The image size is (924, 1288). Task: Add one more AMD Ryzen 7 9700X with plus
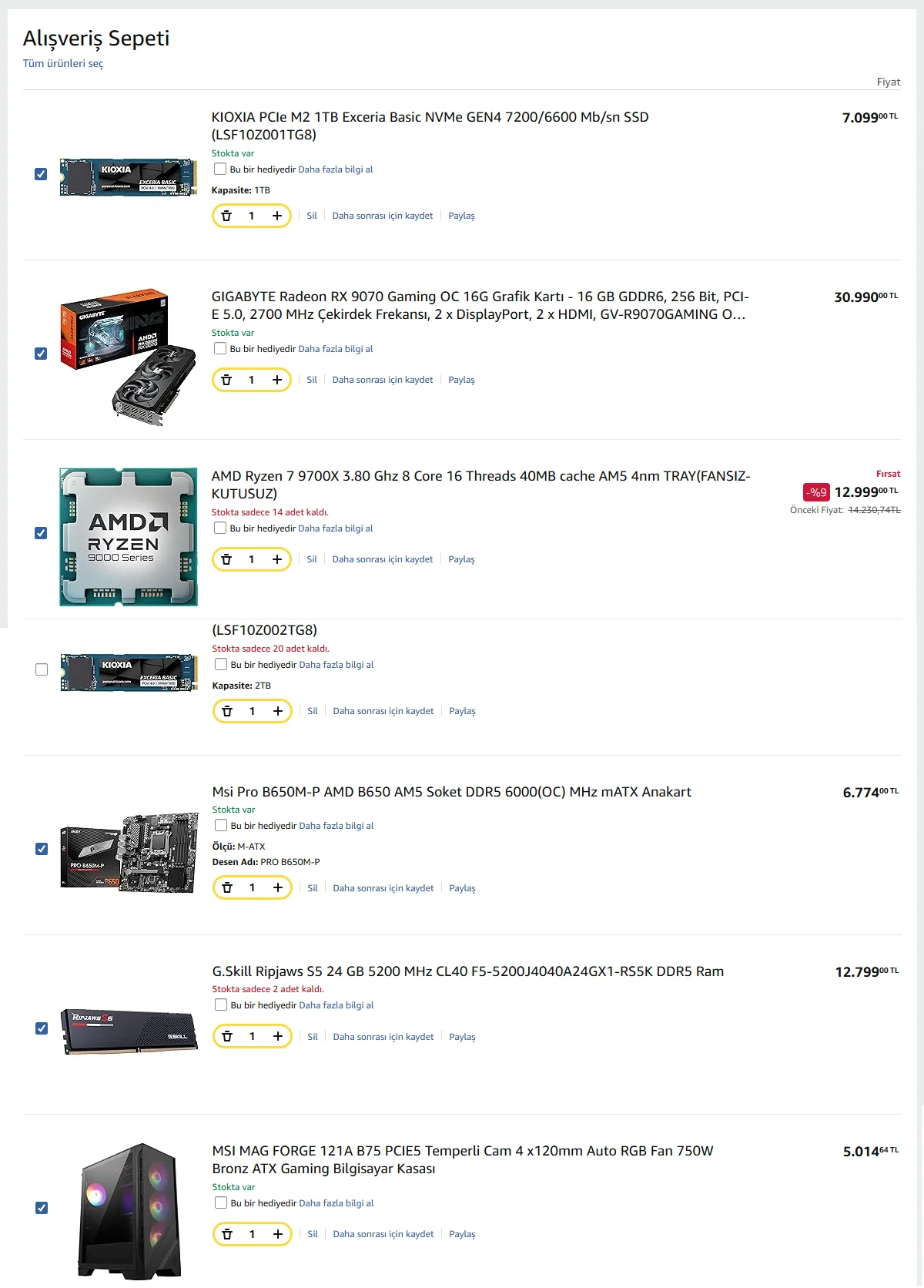tap(277, 559)
